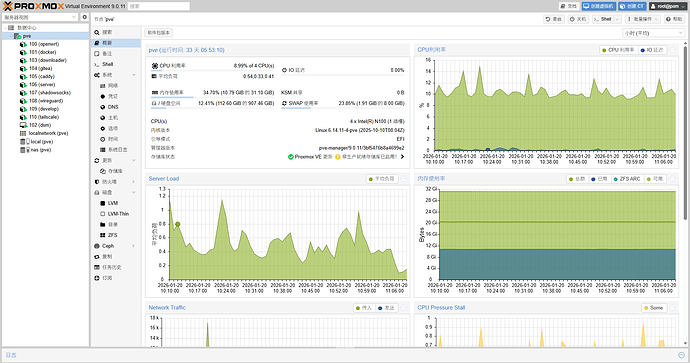Select the Summary (概要) menu item
Image resolution: width=690 pixels, height=363 pixels.
(116, 43)
